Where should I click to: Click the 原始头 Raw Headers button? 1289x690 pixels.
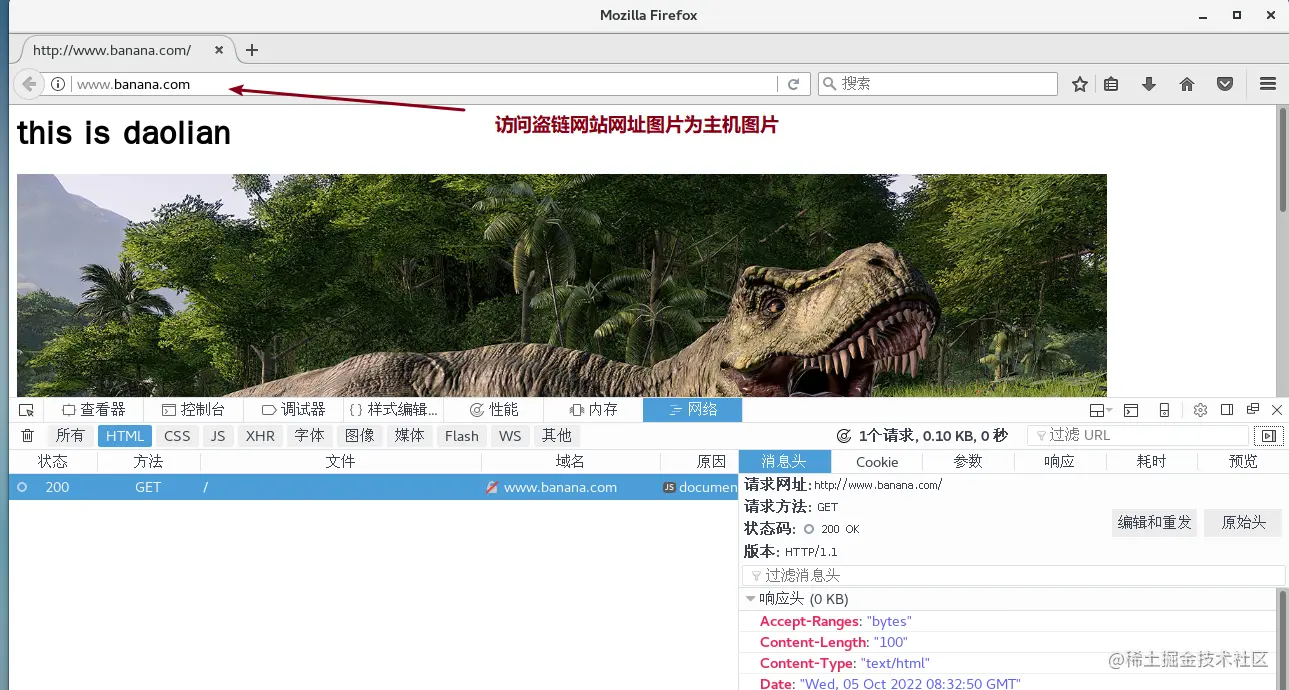(1242, 522)
